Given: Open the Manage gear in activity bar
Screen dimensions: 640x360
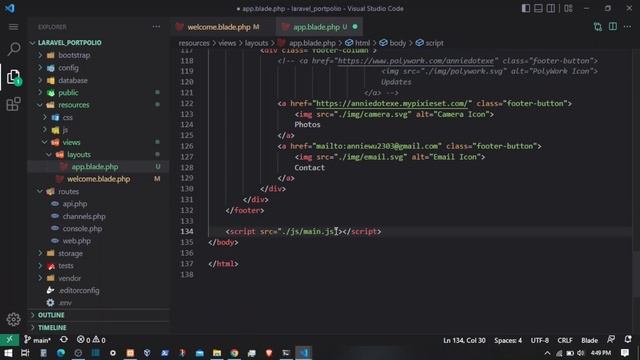Looking at the screenshot, I should click(13, 319).
